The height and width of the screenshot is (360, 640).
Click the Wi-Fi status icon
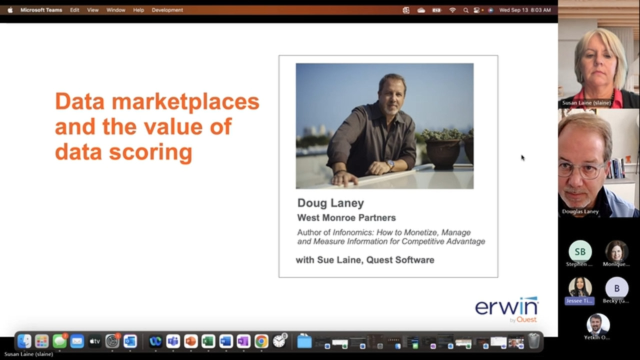(452, 10)
